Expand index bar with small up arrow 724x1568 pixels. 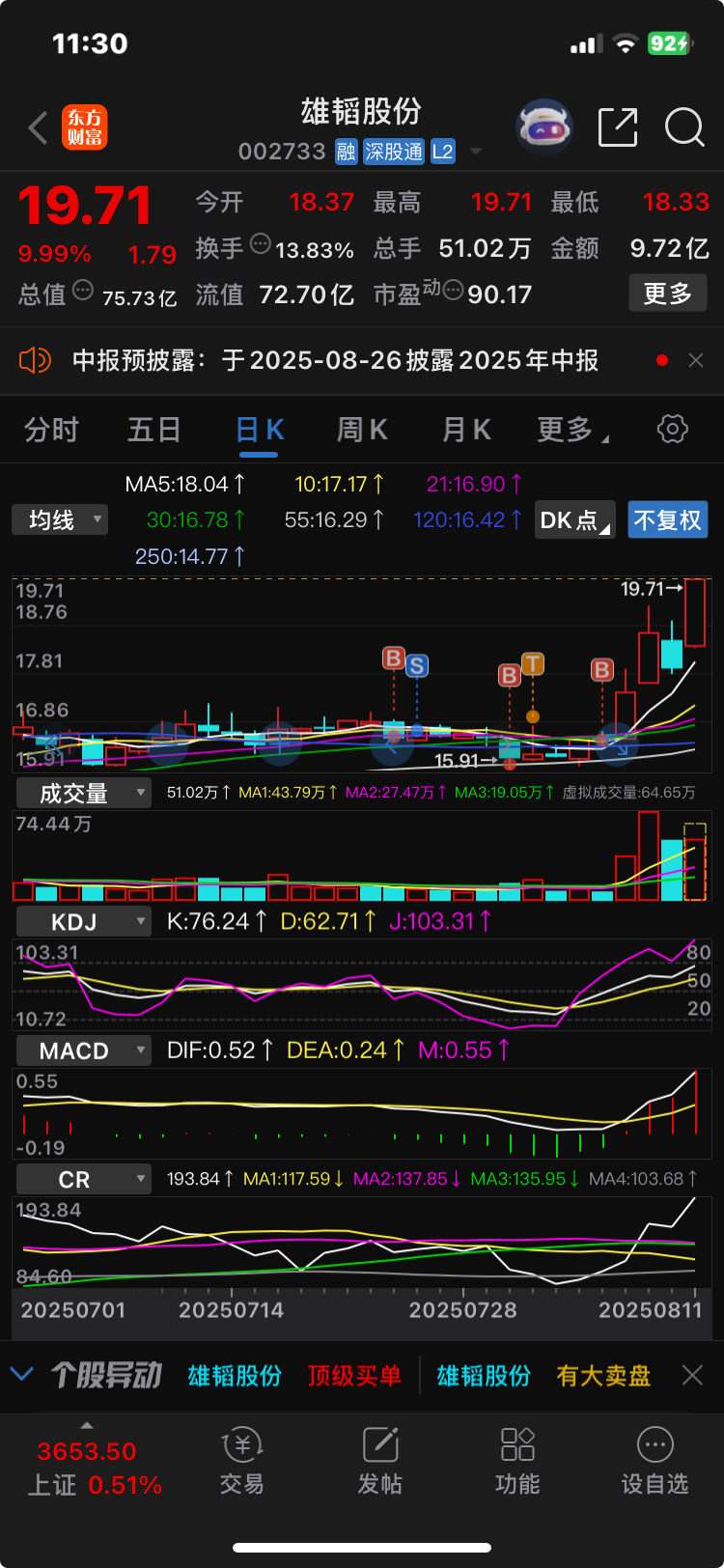[87, 1425]
